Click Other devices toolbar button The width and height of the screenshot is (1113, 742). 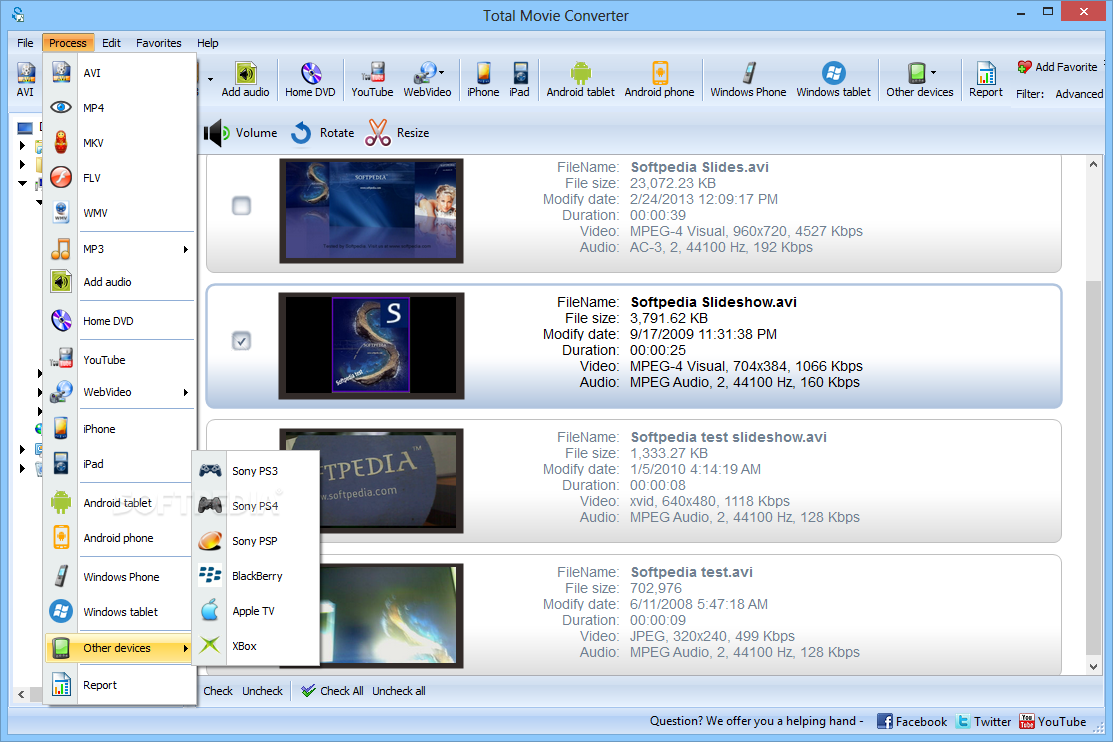coord(919,80)
